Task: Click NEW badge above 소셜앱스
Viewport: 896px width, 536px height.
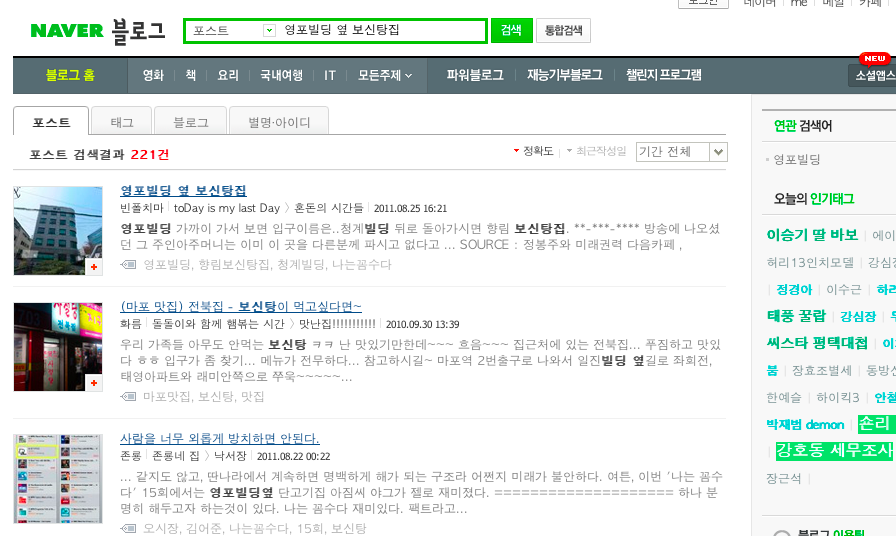Action: pos(874,58)
